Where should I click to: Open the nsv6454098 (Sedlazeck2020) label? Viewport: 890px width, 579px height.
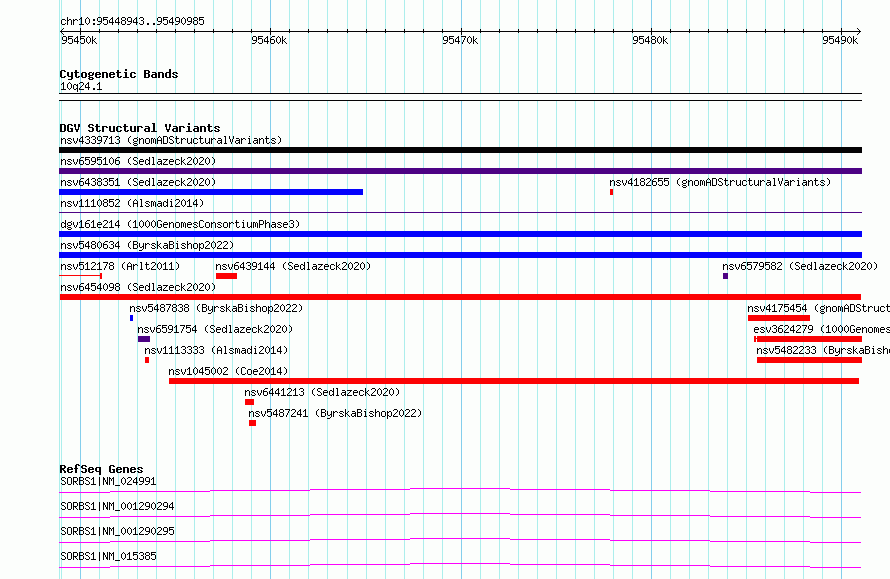(x=138, y=287)
